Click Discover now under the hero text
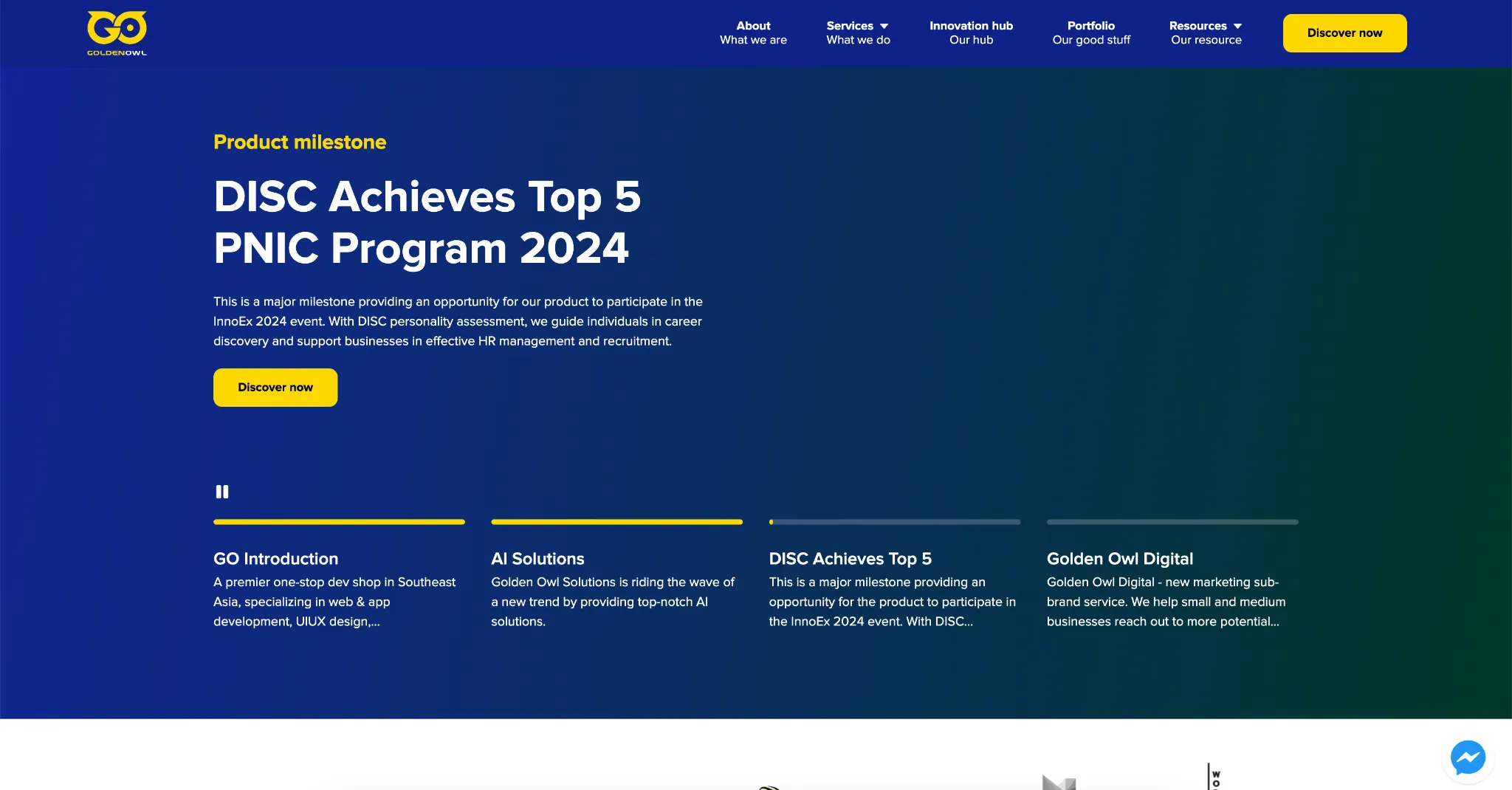 [275, 388]
